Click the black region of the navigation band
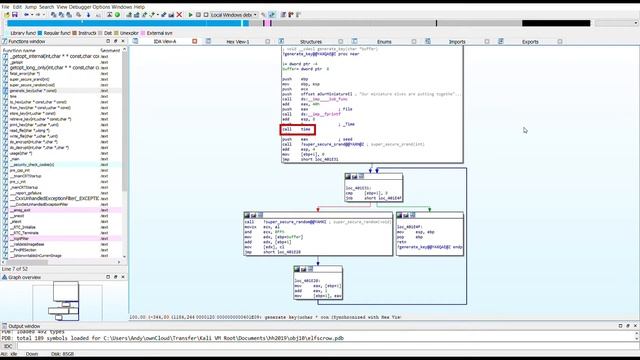Screen dimensions: 640x360 tap(556, 23)
